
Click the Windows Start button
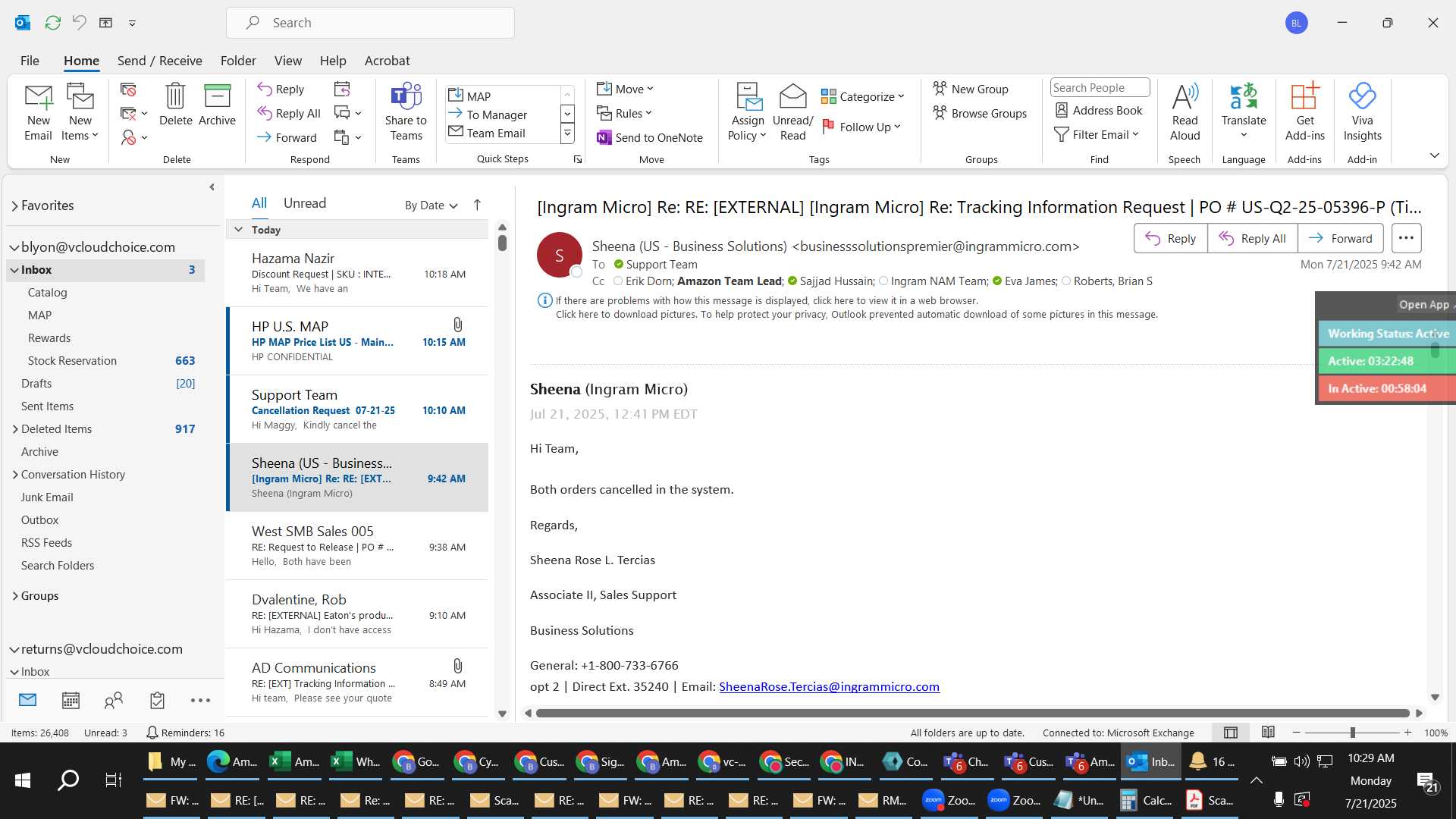[23, 780]
